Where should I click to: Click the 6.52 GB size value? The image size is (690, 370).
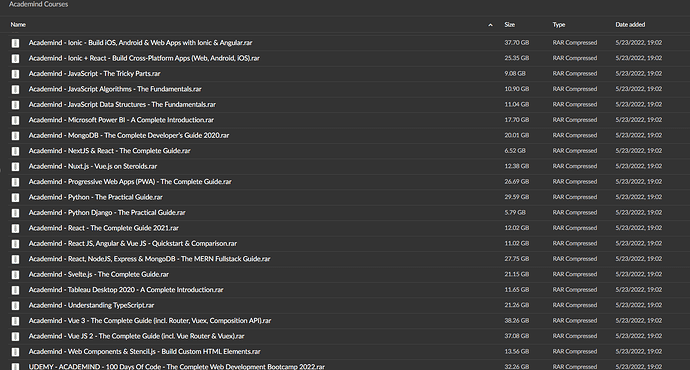[515, 150]
